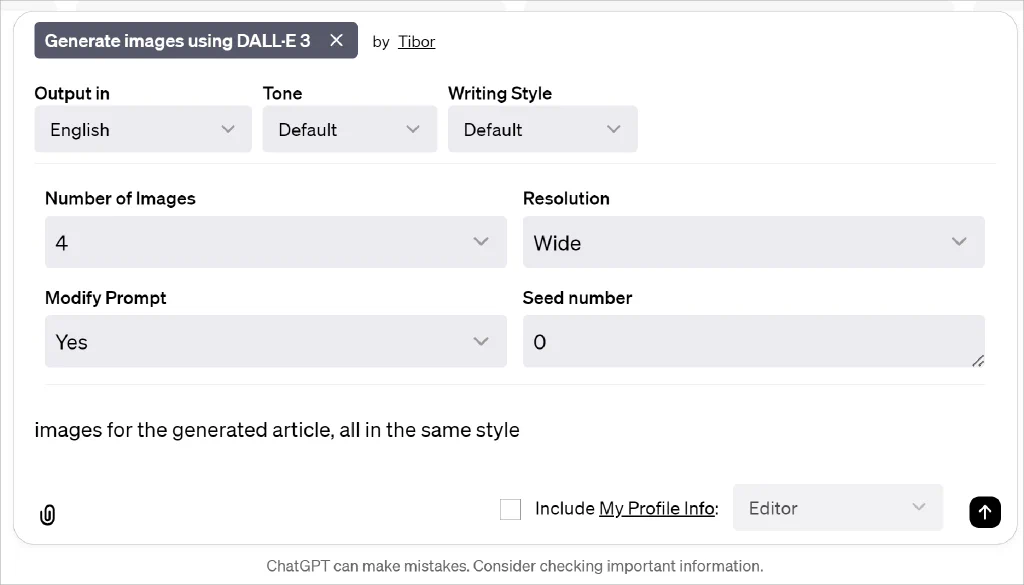Viewport: 1024px width, 585px height.
Task: Remove the DALL-E 3 prompt template with X
Action: [336, 40]
